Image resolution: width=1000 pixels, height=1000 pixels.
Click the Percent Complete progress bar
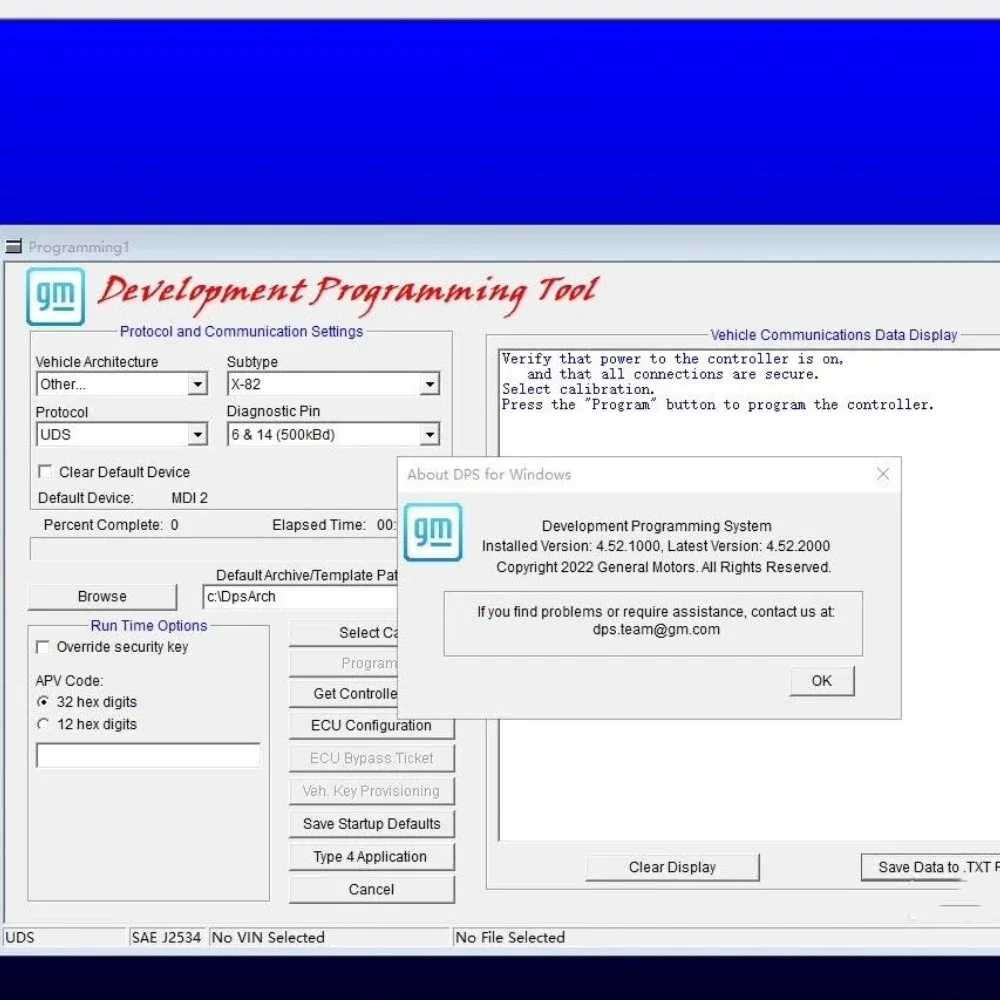(x=214, y=549)
